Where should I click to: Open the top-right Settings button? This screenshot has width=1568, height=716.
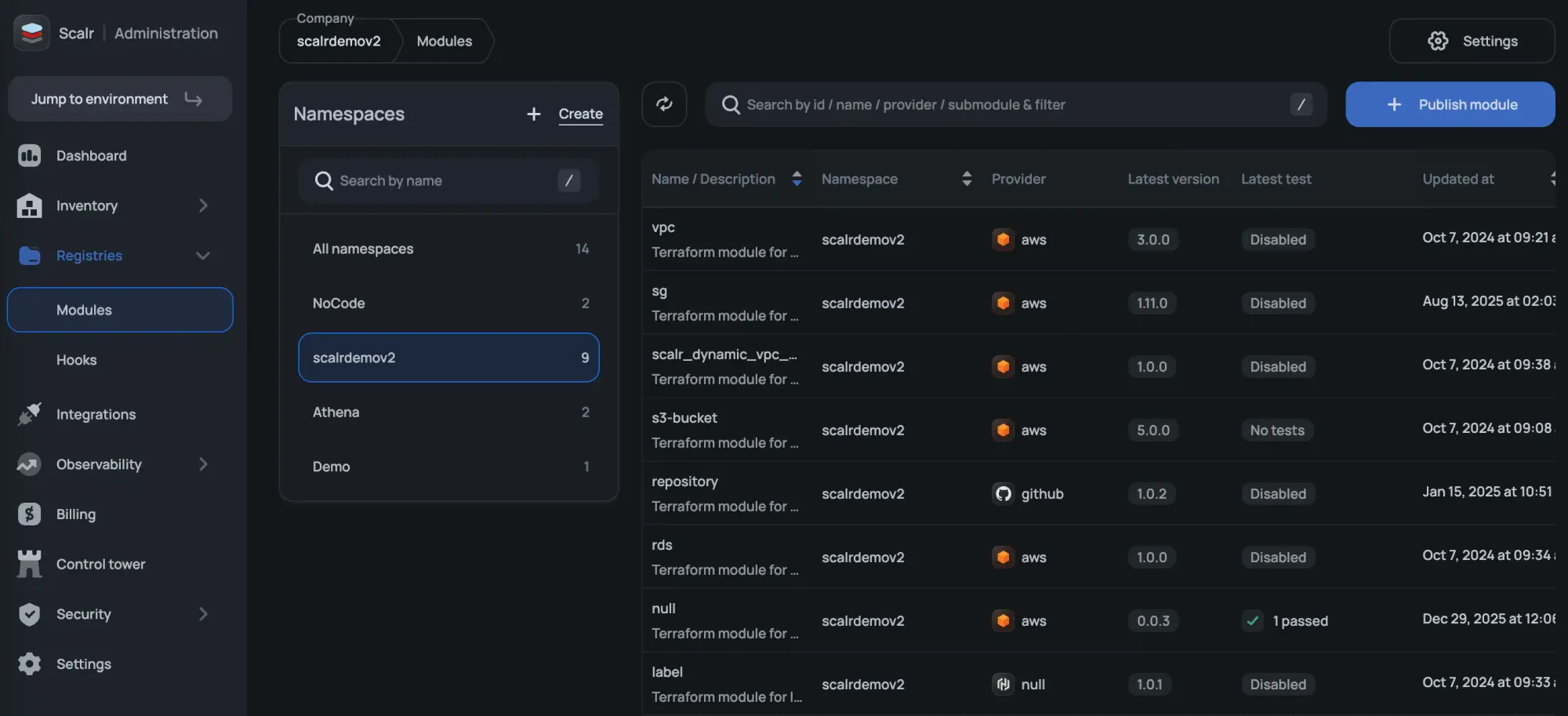pyautogui.click(x=1472, y=41)
